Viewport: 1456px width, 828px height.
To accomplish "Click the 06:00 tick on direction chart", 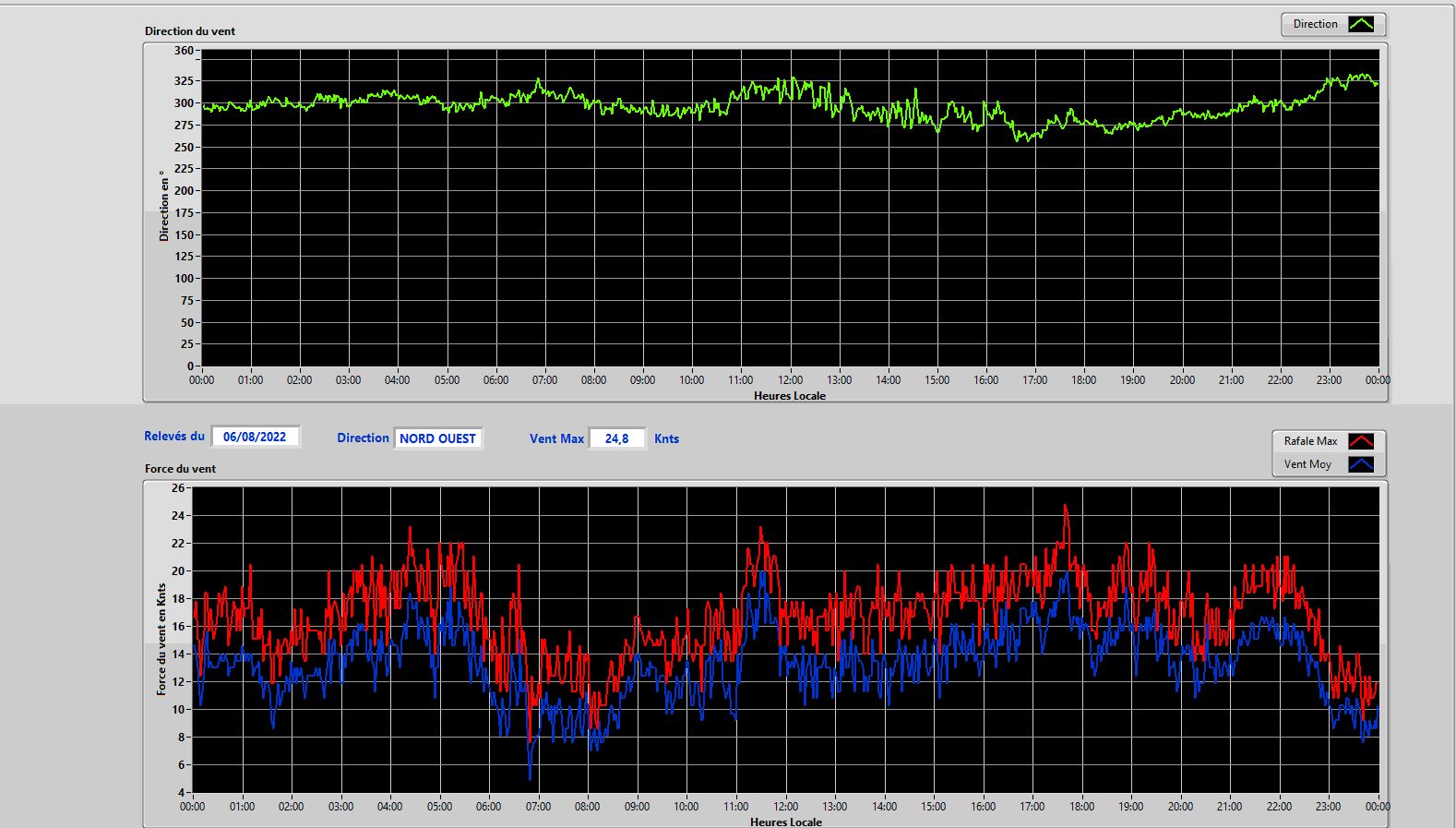I will (x=495, y=380).
